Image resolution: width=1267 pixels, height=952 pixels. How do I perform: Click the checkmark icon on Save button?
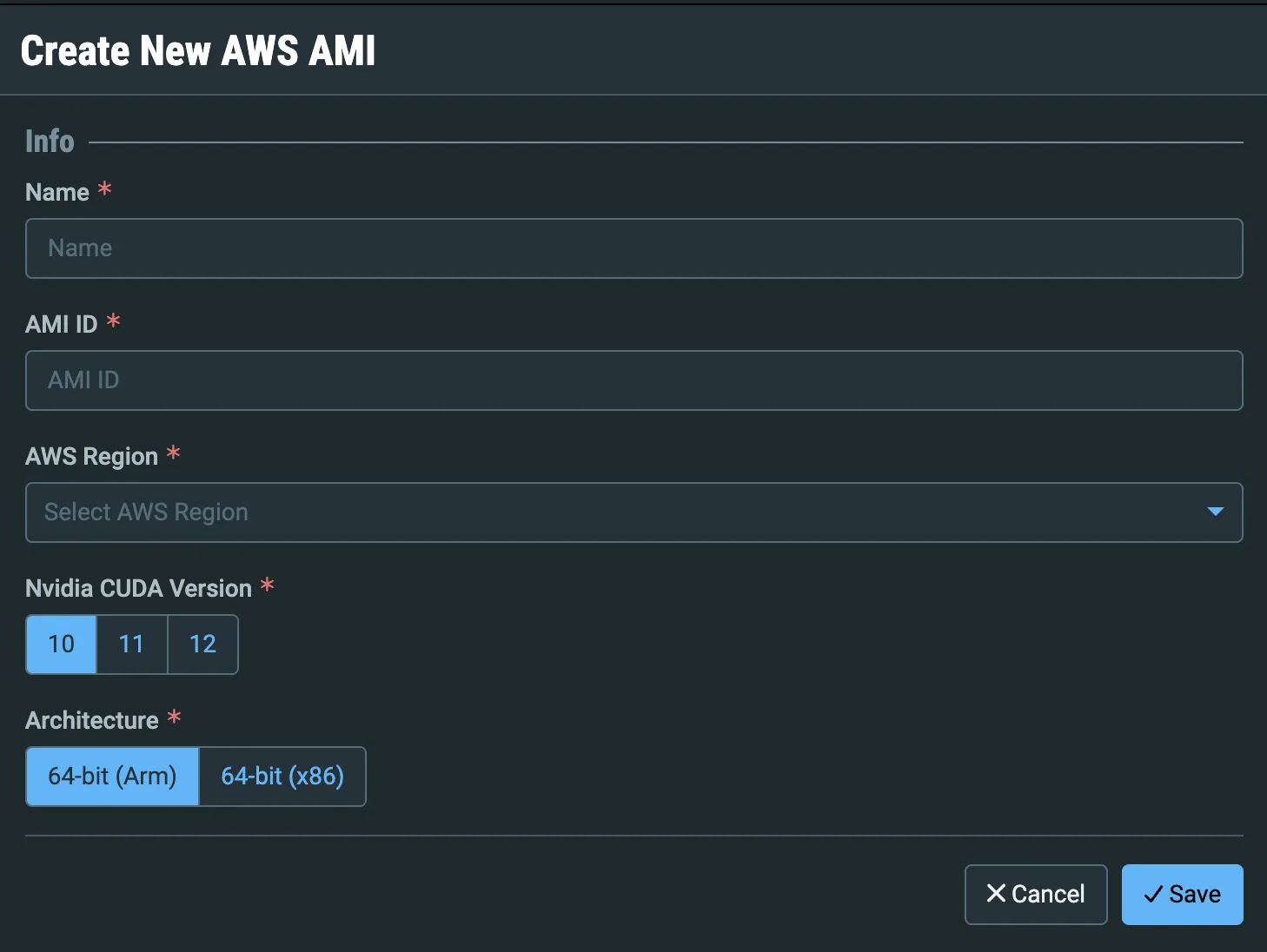pyautogui.click(x=1153, y=895)
